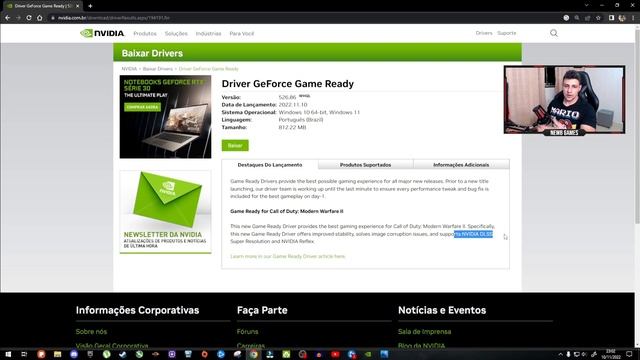This screenshot has width=640, height=360.
Task: Open the Fóruns footer link
Action: [x=247, y=332]
